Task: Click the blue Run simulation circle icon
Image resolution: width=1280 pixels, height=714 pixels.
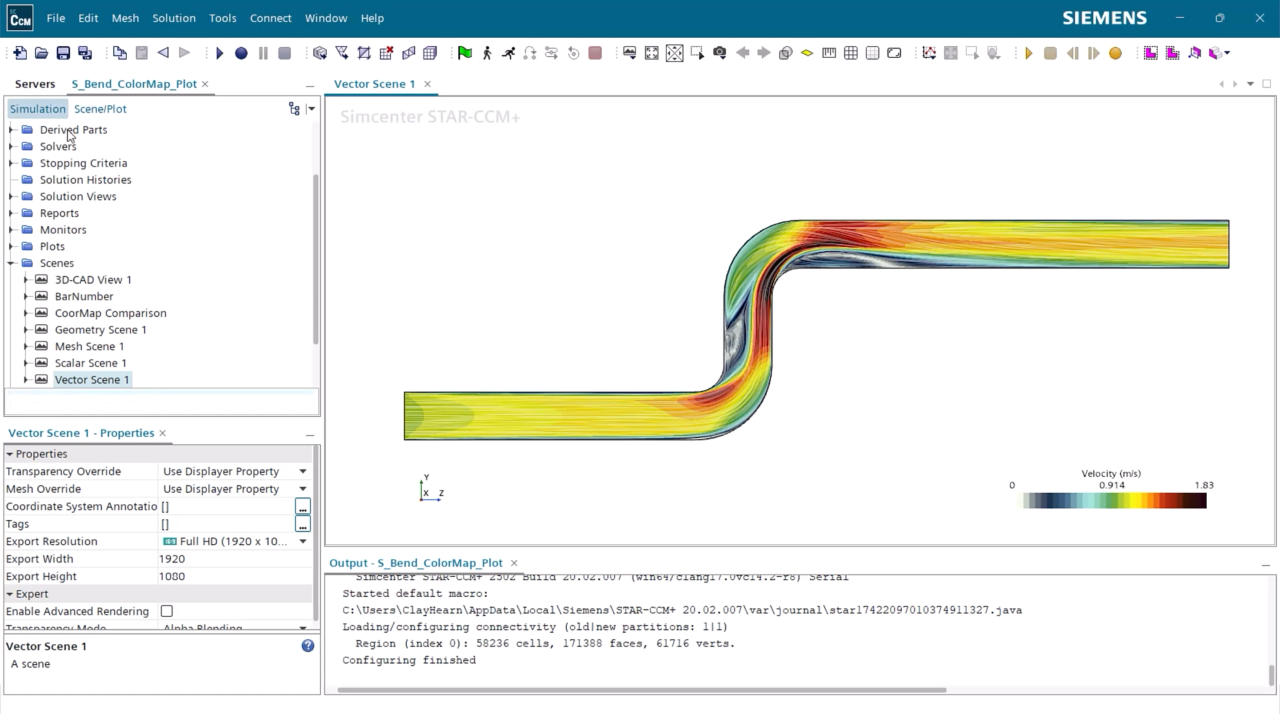Action: coord(241,53)
